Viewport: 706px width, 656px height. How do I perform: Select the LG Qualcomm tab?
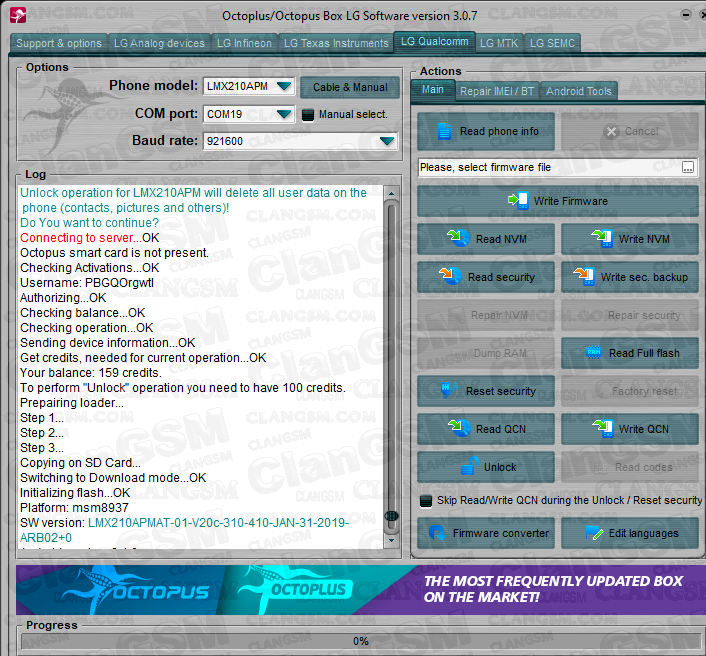434,41
